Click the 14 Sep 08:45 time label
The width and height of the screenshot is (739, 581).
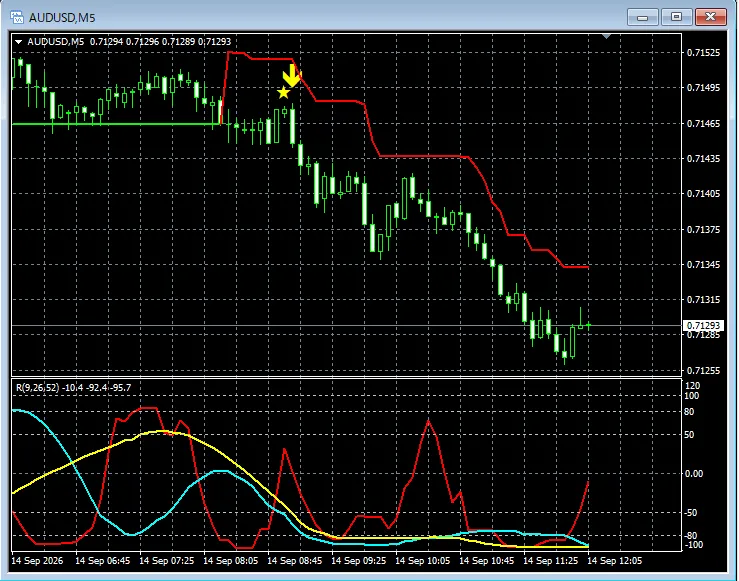tap(295, 561)
